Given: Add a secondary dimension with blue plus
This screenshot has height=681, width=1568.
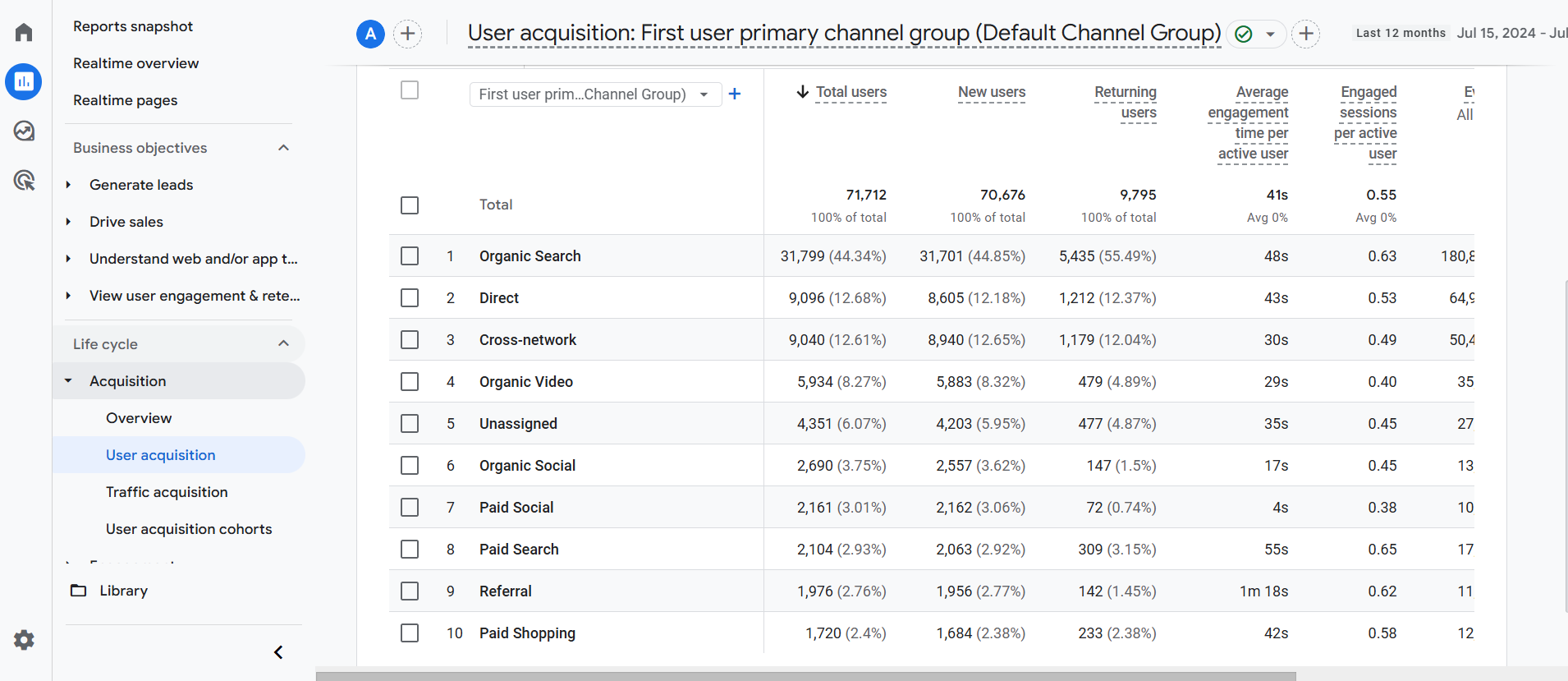Looking at the screenshot, I should click(735, 94).
